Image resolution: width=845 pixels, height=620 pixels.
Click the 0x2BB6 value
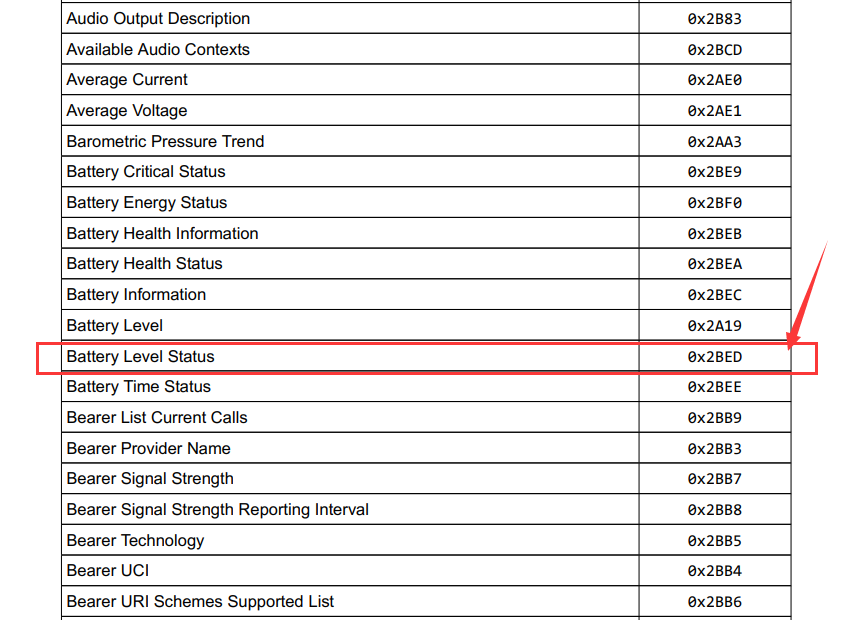pos(715,602)
